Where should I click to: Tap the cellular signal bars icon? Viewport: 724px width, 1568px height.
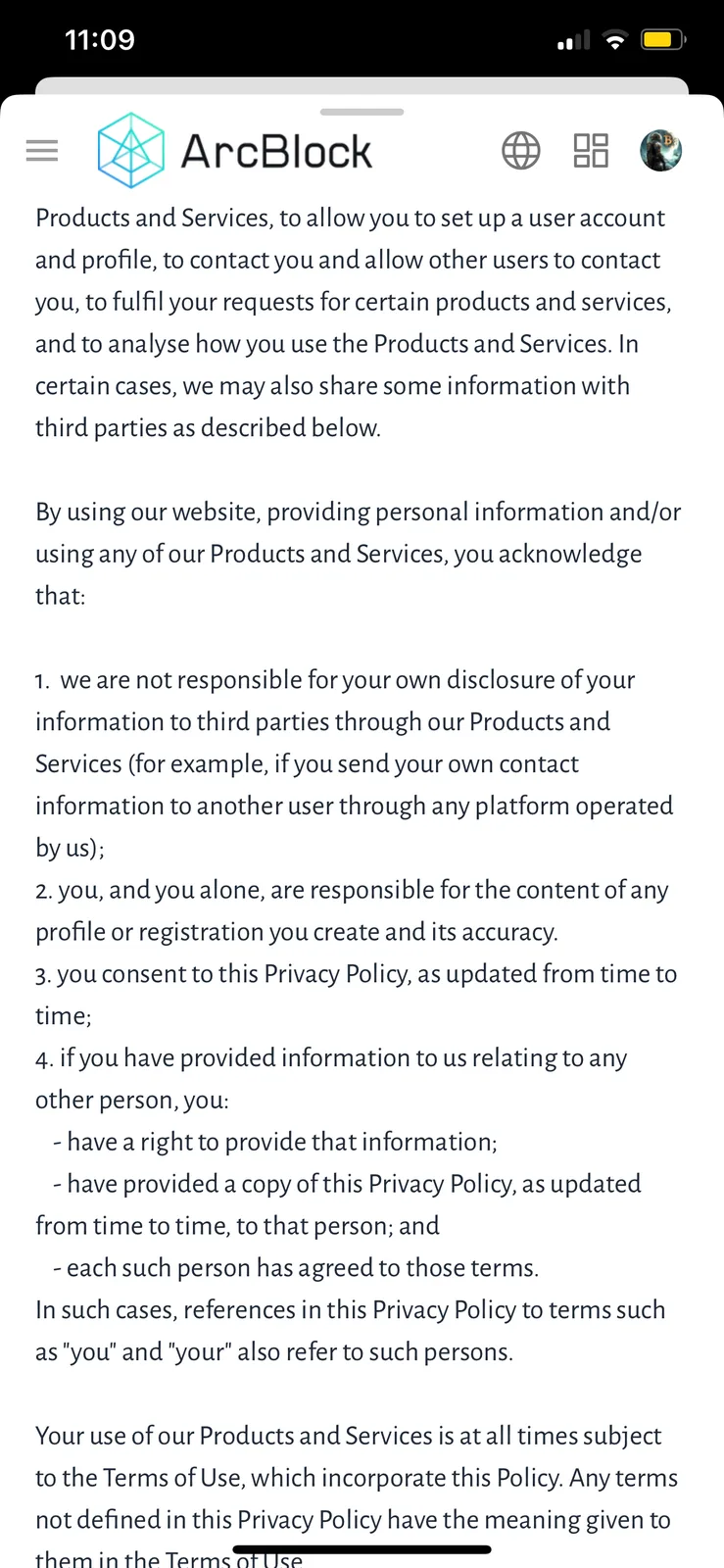[x=574, y=40]
